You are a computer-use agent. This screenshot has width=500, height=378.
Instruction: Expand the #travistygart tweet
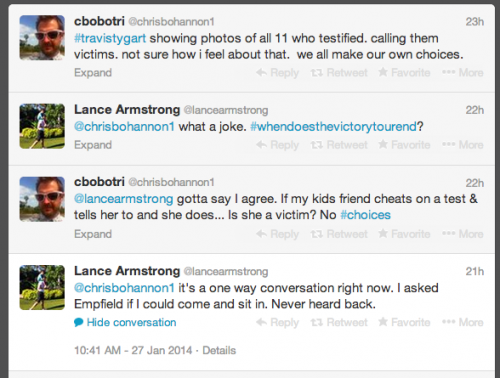point(93,73)
